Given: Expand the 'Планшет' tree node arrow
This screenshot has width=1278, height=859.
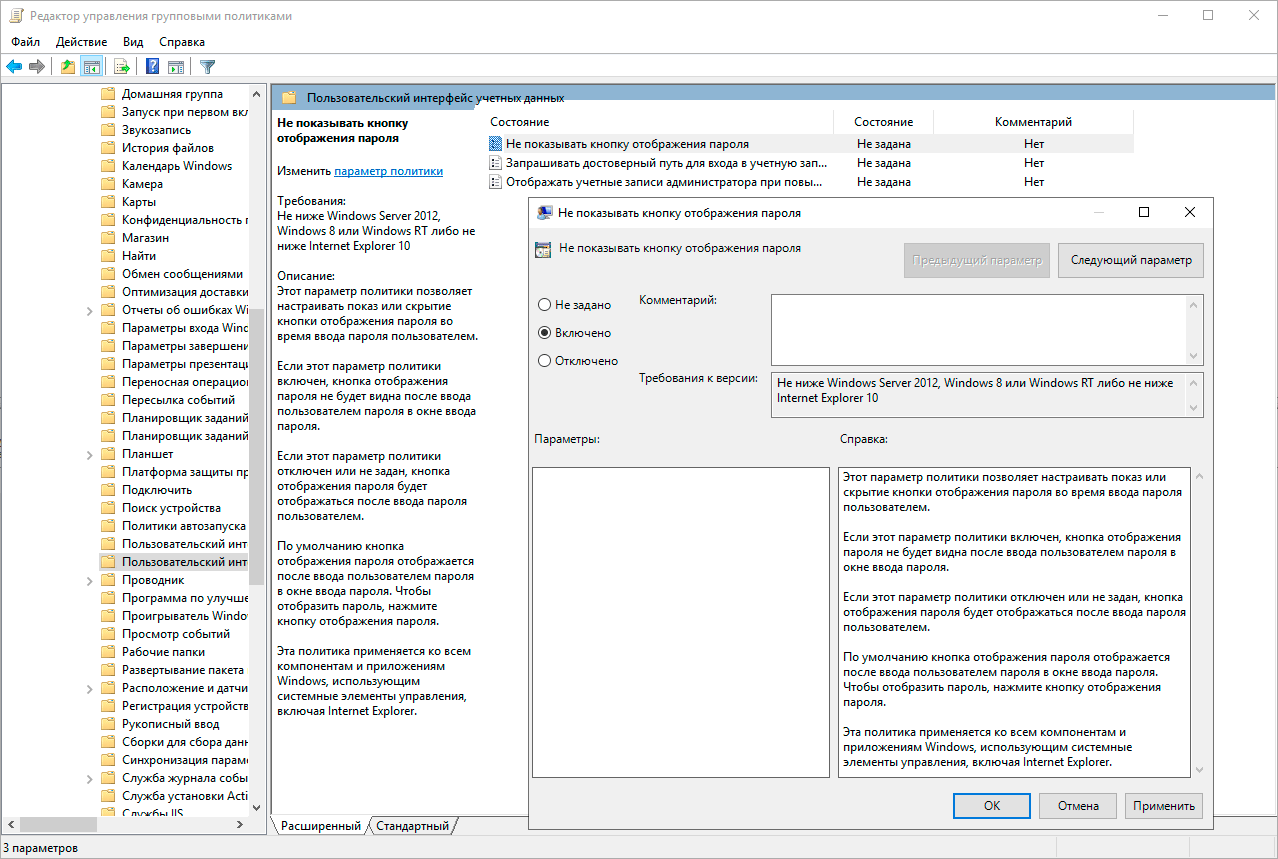Looking at the screenshot, I should [90, 454].
